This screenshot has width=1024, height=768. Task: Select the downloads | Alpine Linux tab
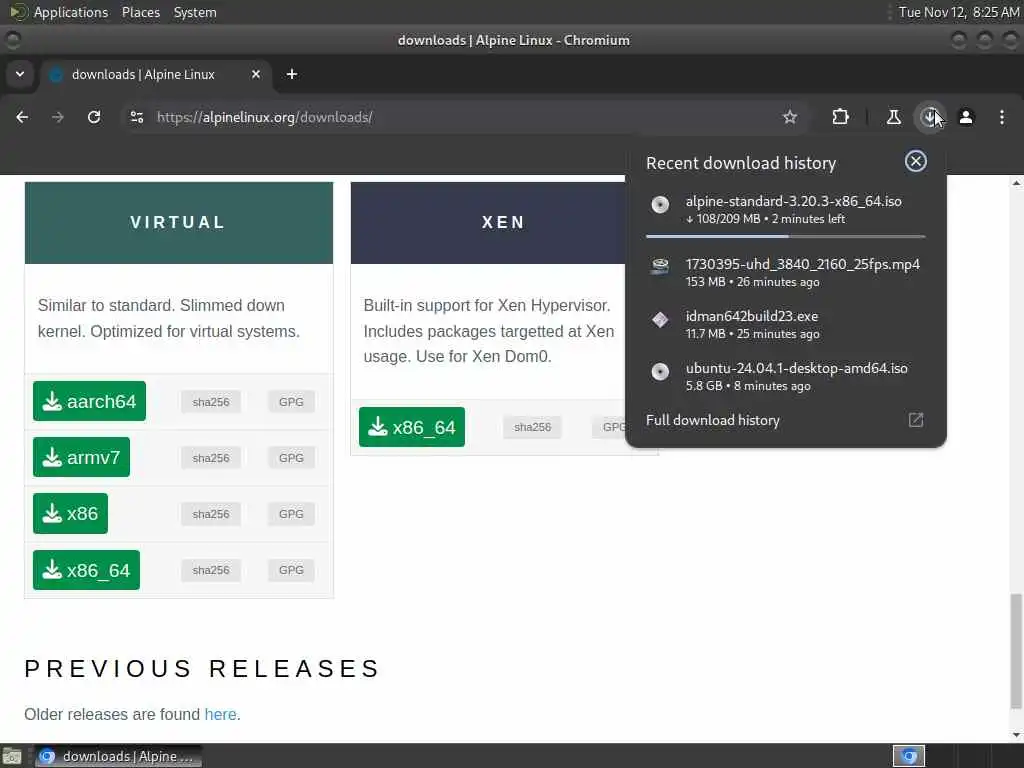tap(155, 74)
